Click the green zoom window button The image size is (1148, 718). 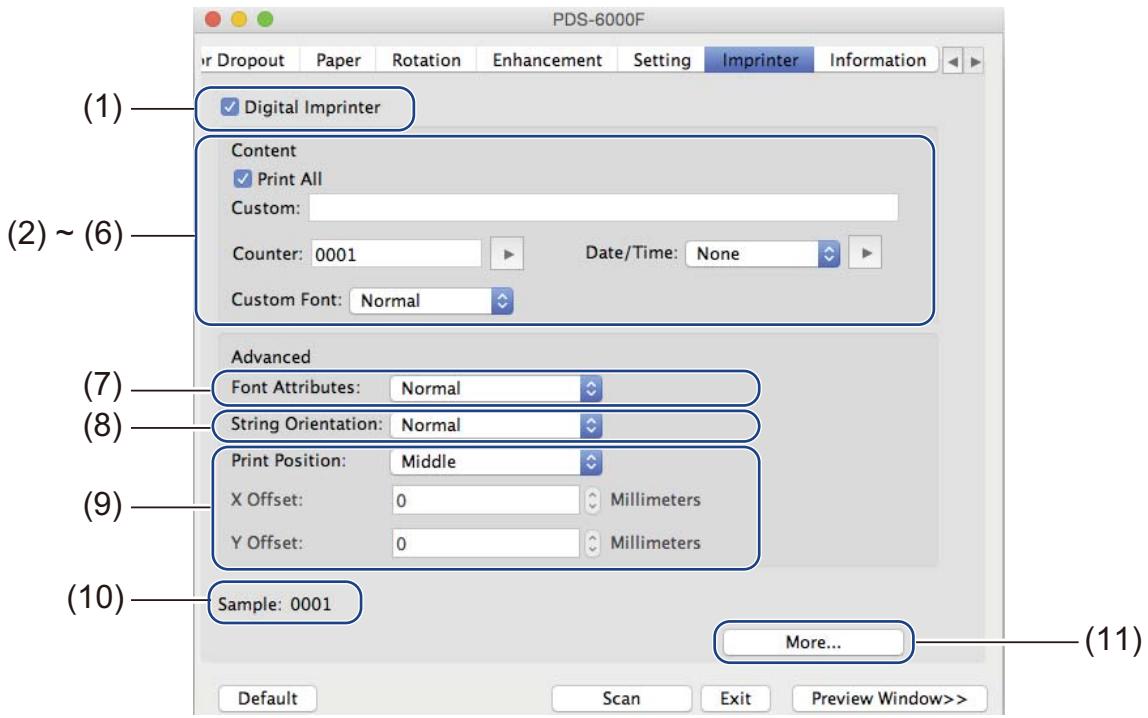(x=266, y=20)
